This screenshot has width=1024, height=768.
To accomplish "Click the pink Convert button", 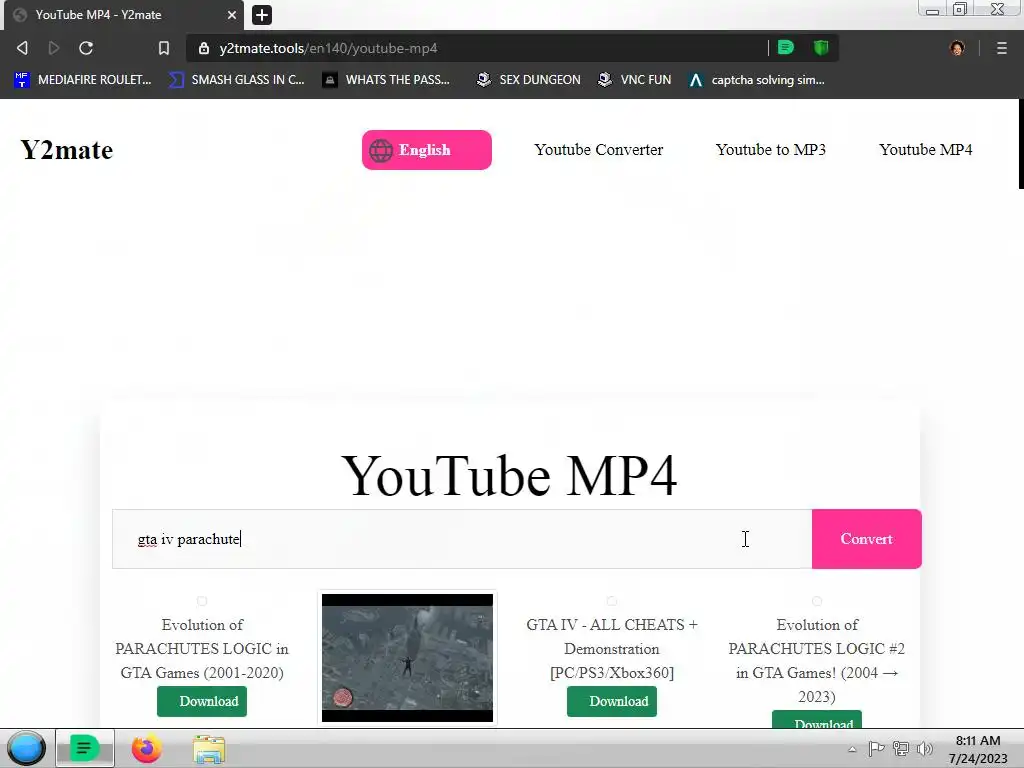I will click(867, 539).
